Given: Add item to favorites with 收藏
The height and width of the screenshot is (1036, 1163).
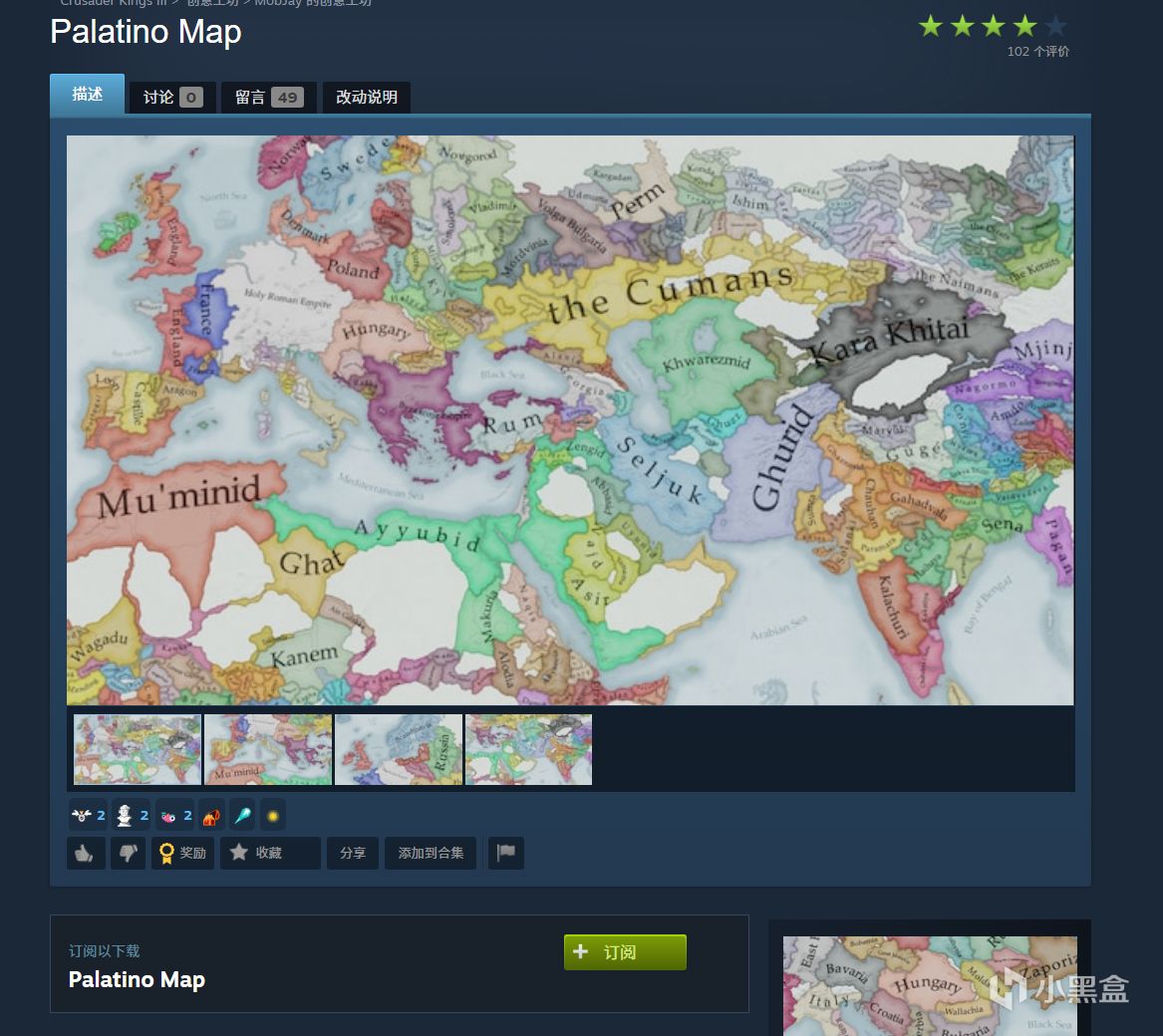Looking at the screenshot, I should click(x=270, y=853).
